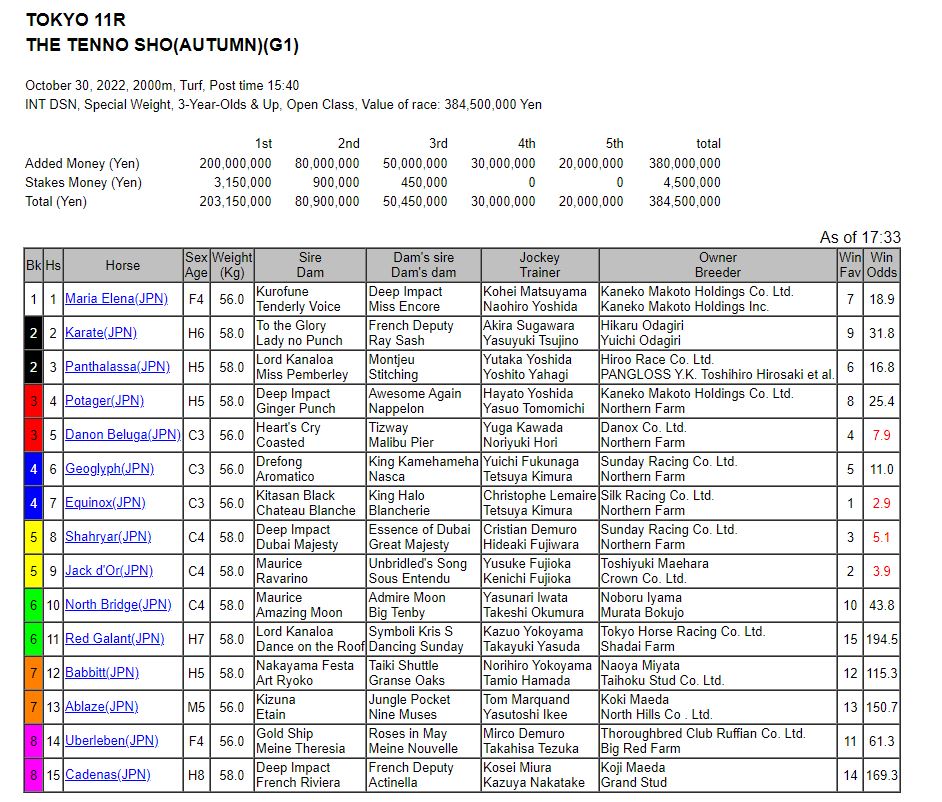Click breeder Shadai Farm
The width and height of the screenshot is (942, 802).
[x=638, y=646]
